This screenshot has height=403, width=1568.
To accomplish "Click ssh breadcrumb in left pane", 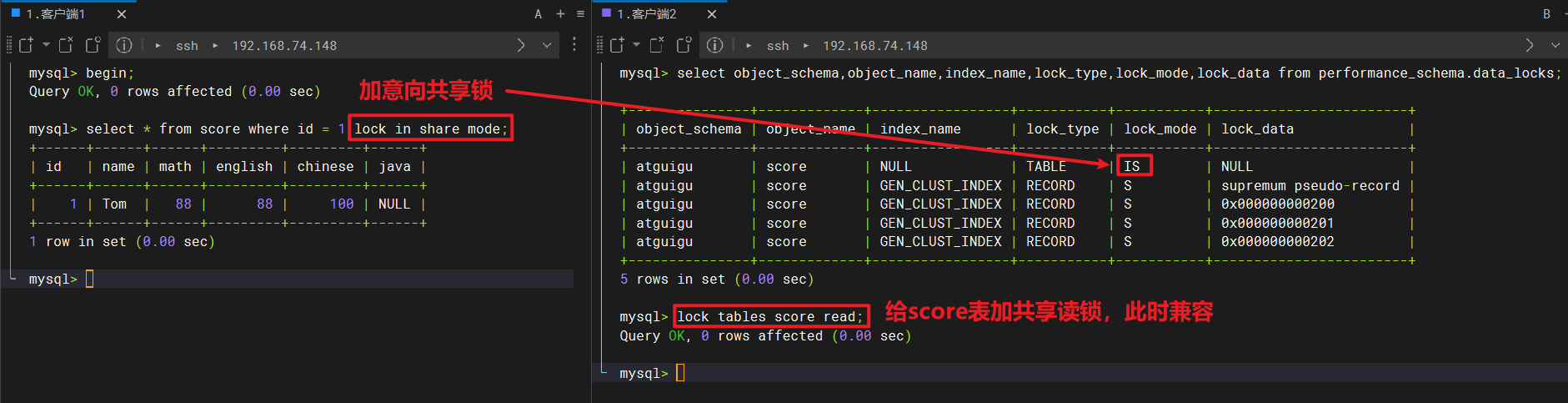I will [x=187, y=46].
